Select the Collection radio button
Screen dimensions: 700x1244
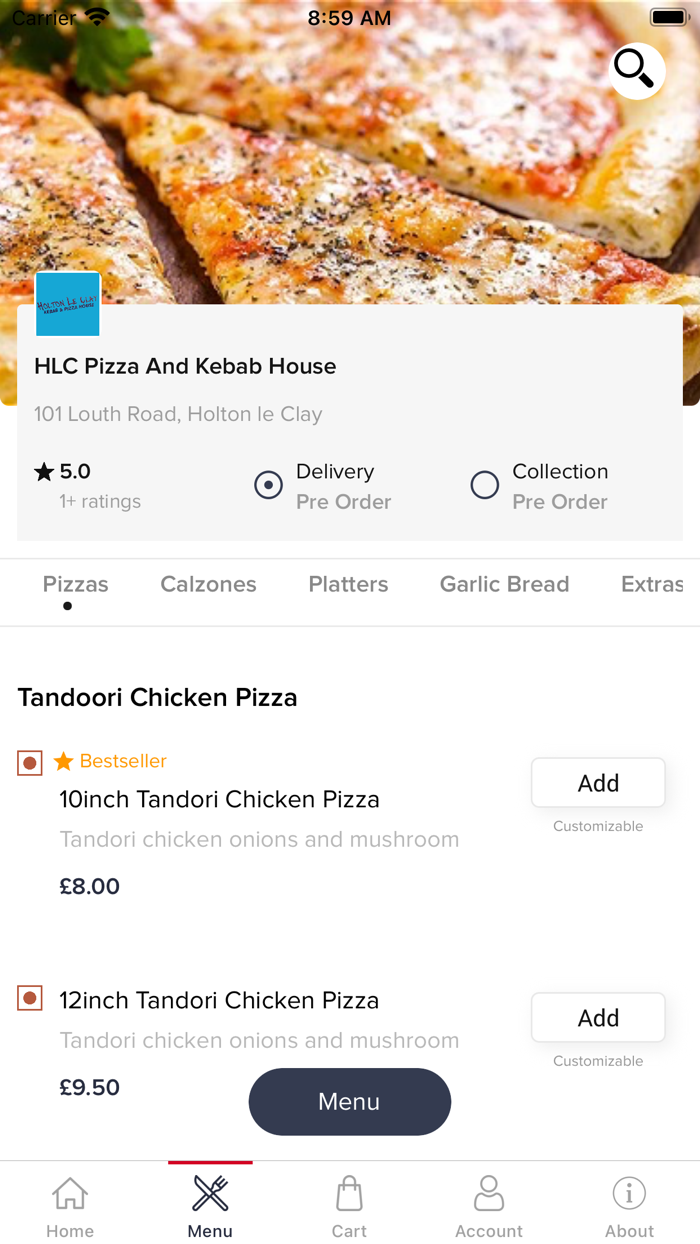click(484, 485)
